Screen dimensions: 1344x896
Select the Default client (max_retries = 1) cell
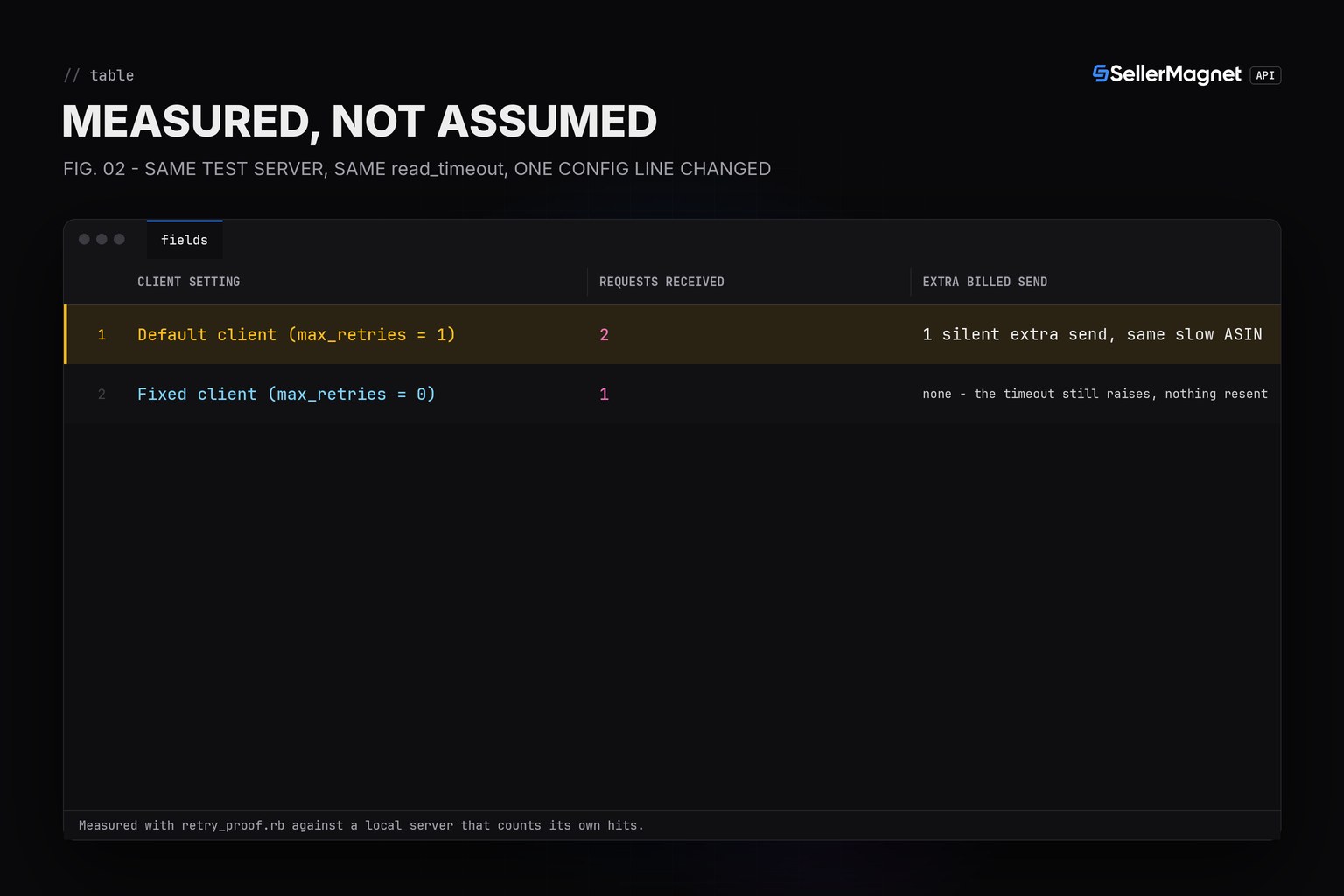pyautogui.click(x=297, y=334)
